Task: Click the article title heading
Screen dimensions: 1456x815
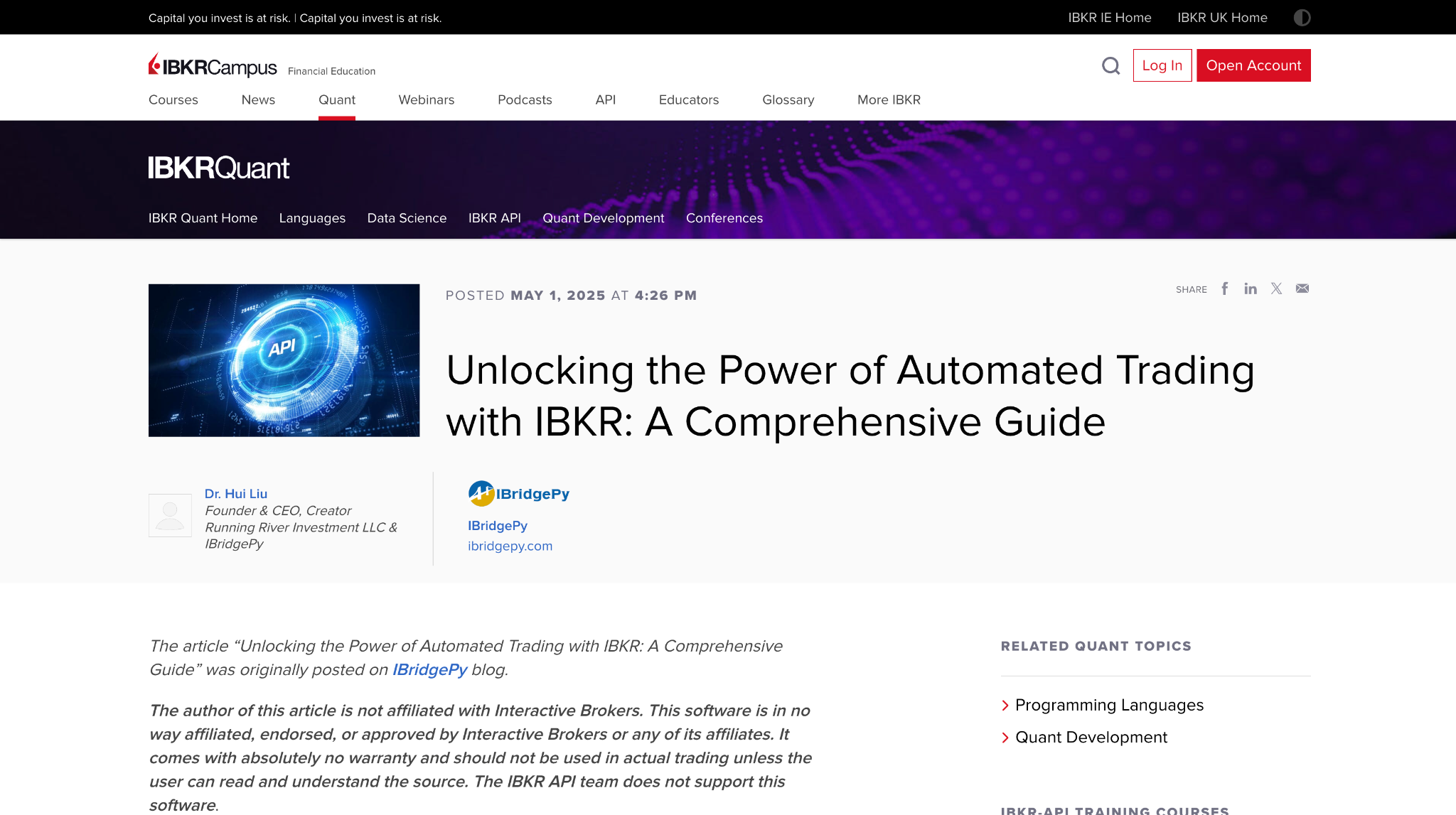Action: (850, 396)
